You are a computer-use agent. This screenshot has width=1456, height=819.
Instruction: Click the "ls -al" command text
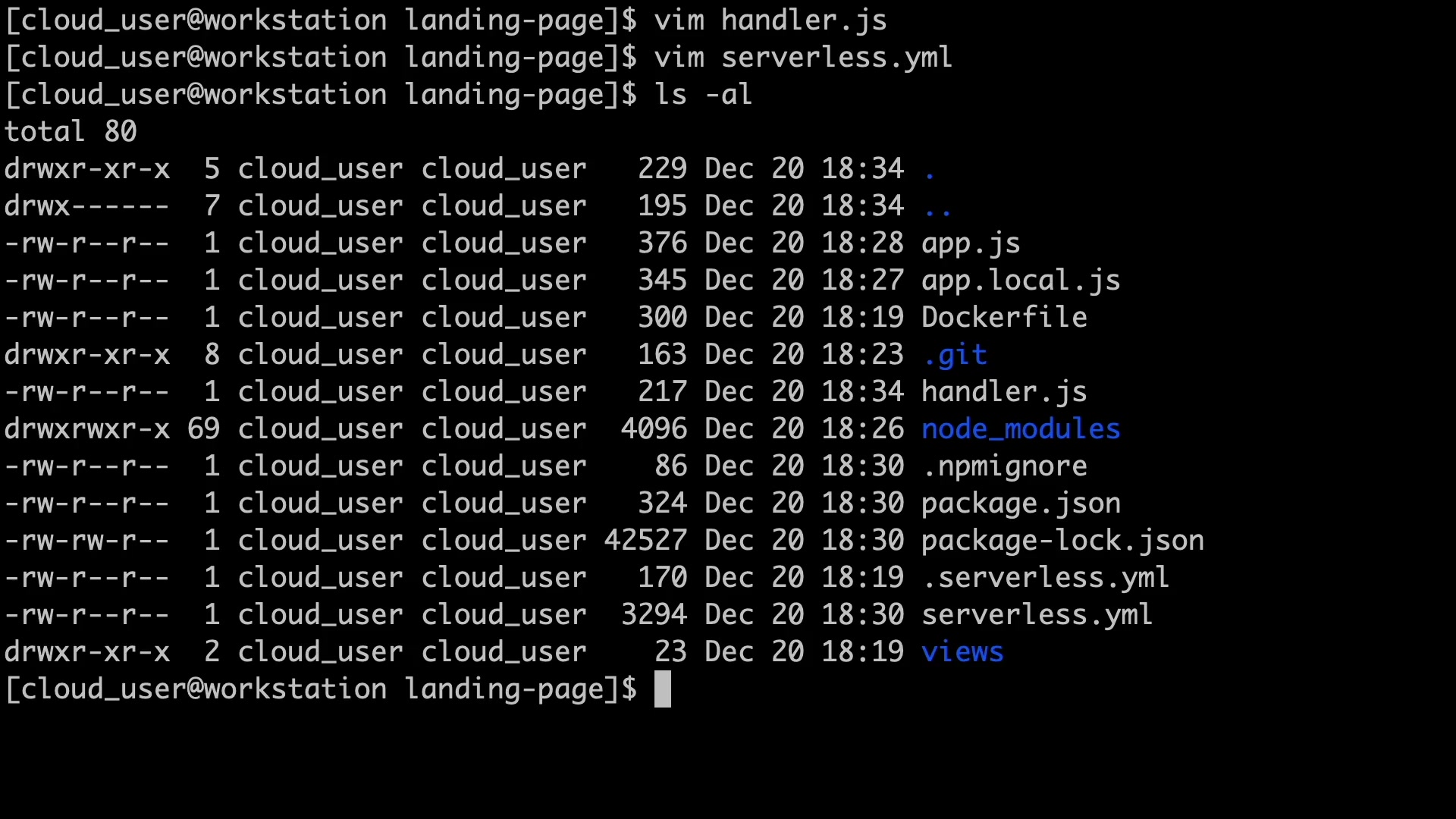(703, 95)
